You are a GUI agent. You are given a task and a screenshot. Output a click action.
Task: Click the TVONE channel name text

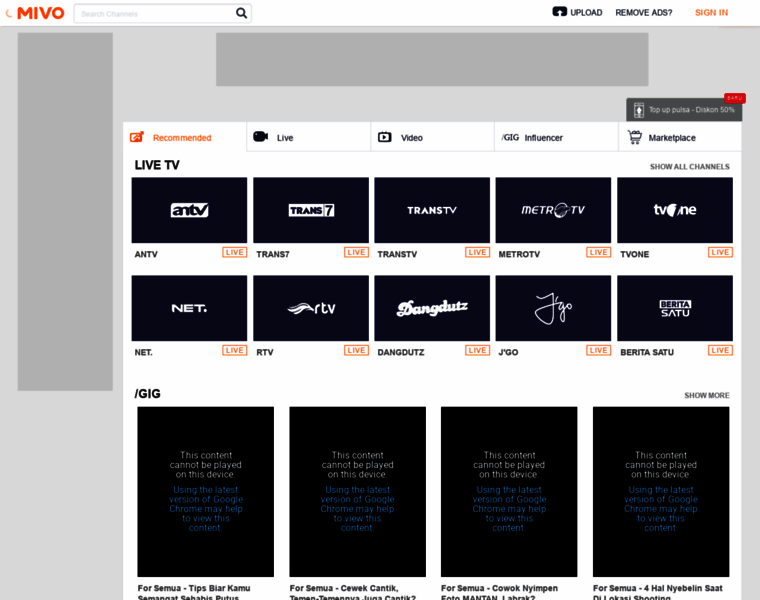click(634, 254)
